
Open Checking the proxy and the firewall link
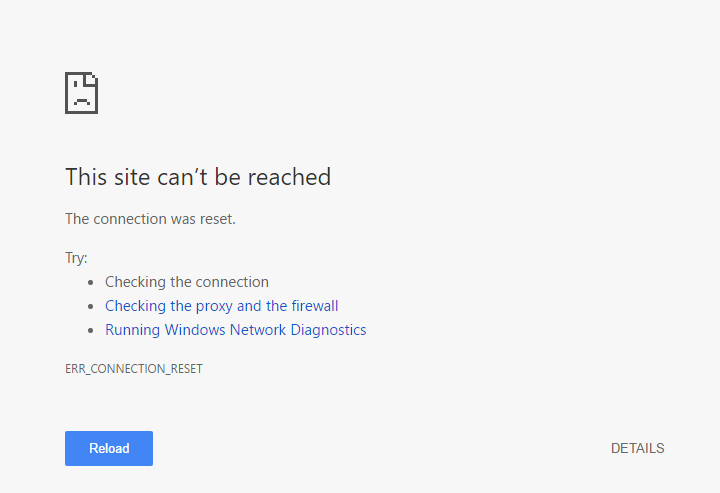[x=221, y=306]
